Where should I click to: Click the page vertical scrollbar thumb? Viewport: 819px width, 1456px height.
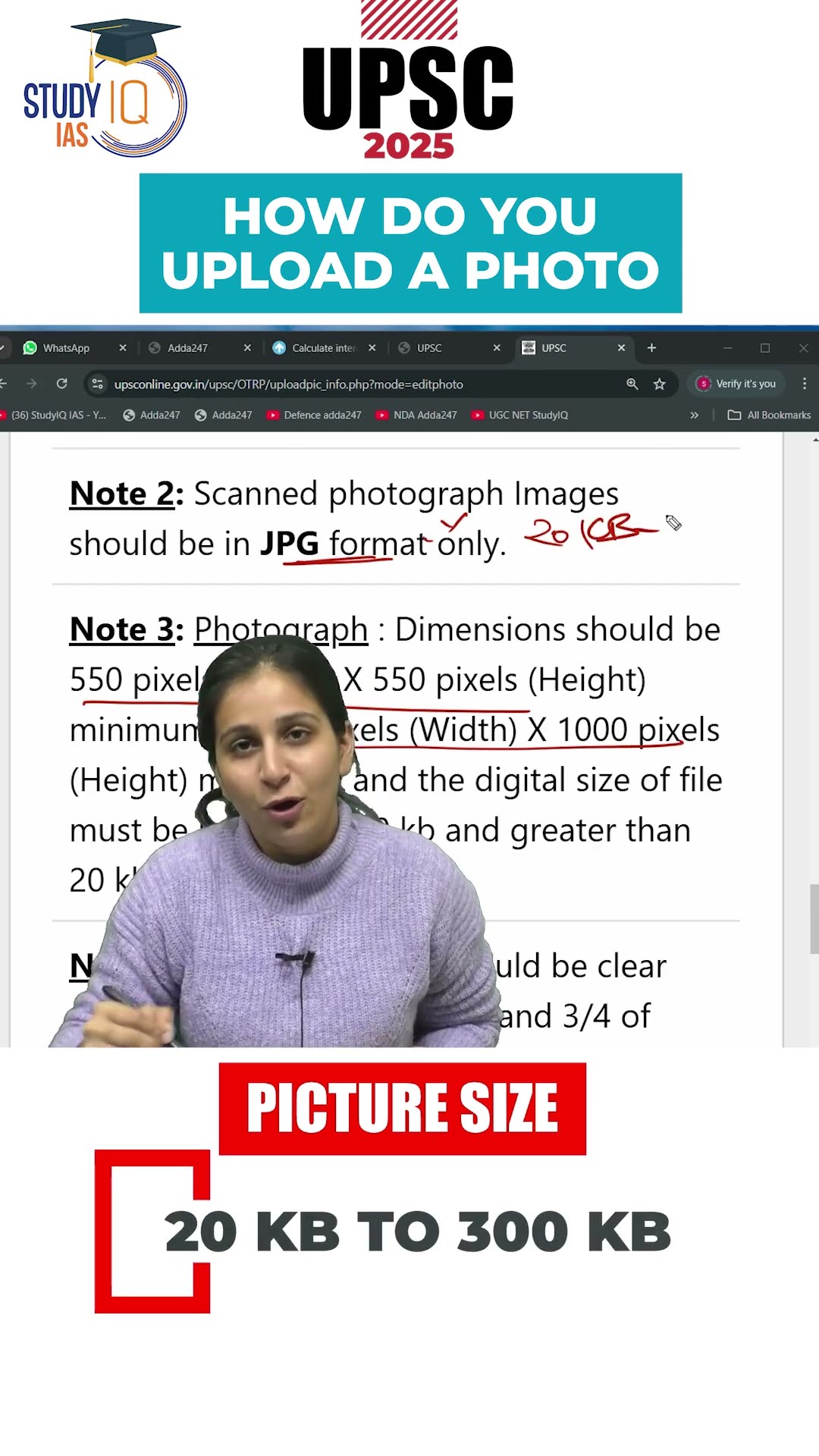click(x=814, y=918)
